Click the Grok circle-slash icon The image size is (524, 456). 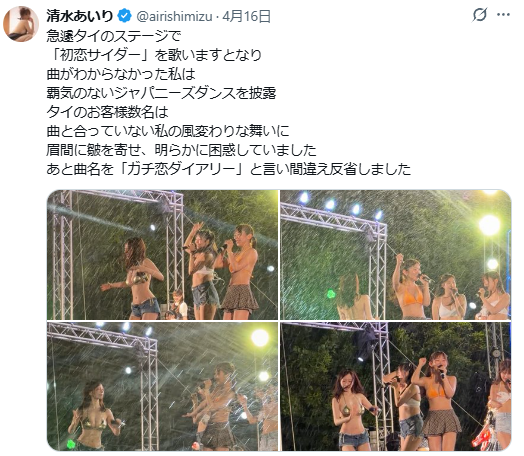(480, 15)
